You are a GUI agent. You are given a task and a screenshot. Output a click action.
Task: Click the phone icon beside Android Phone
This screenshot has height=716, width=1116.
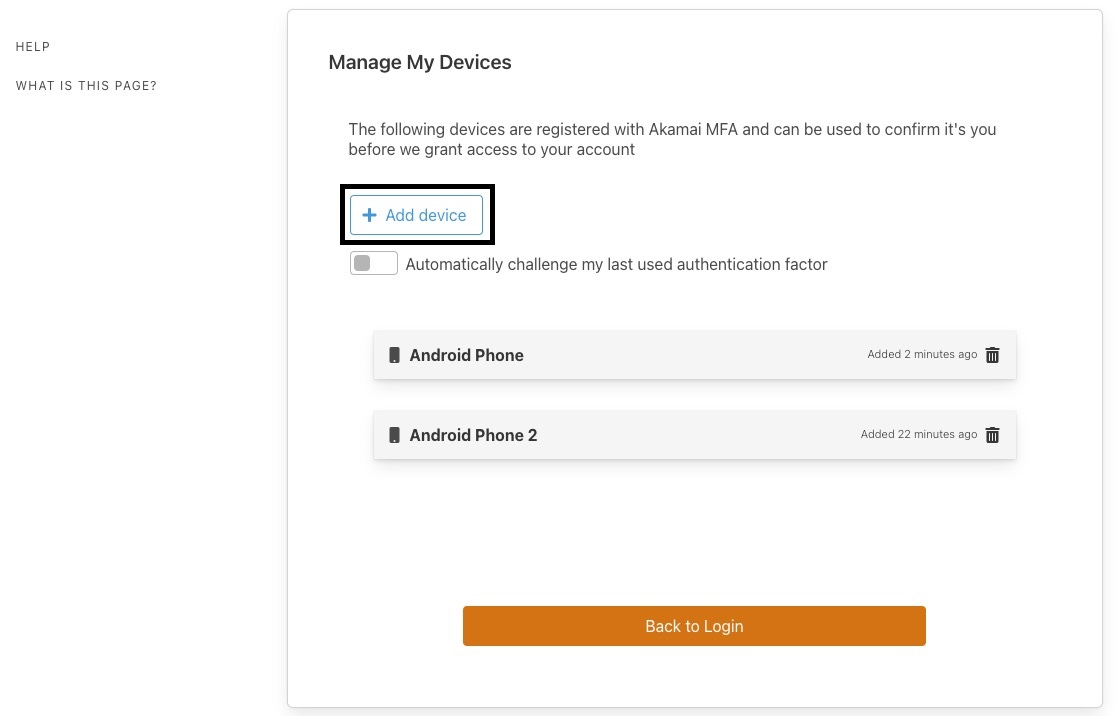394,355
